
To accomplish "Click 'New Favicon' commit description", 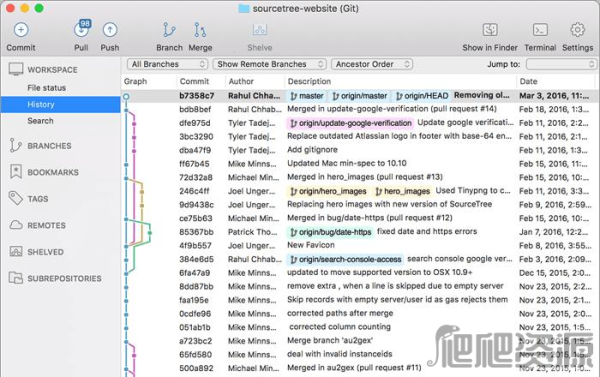I will (311, 245).
